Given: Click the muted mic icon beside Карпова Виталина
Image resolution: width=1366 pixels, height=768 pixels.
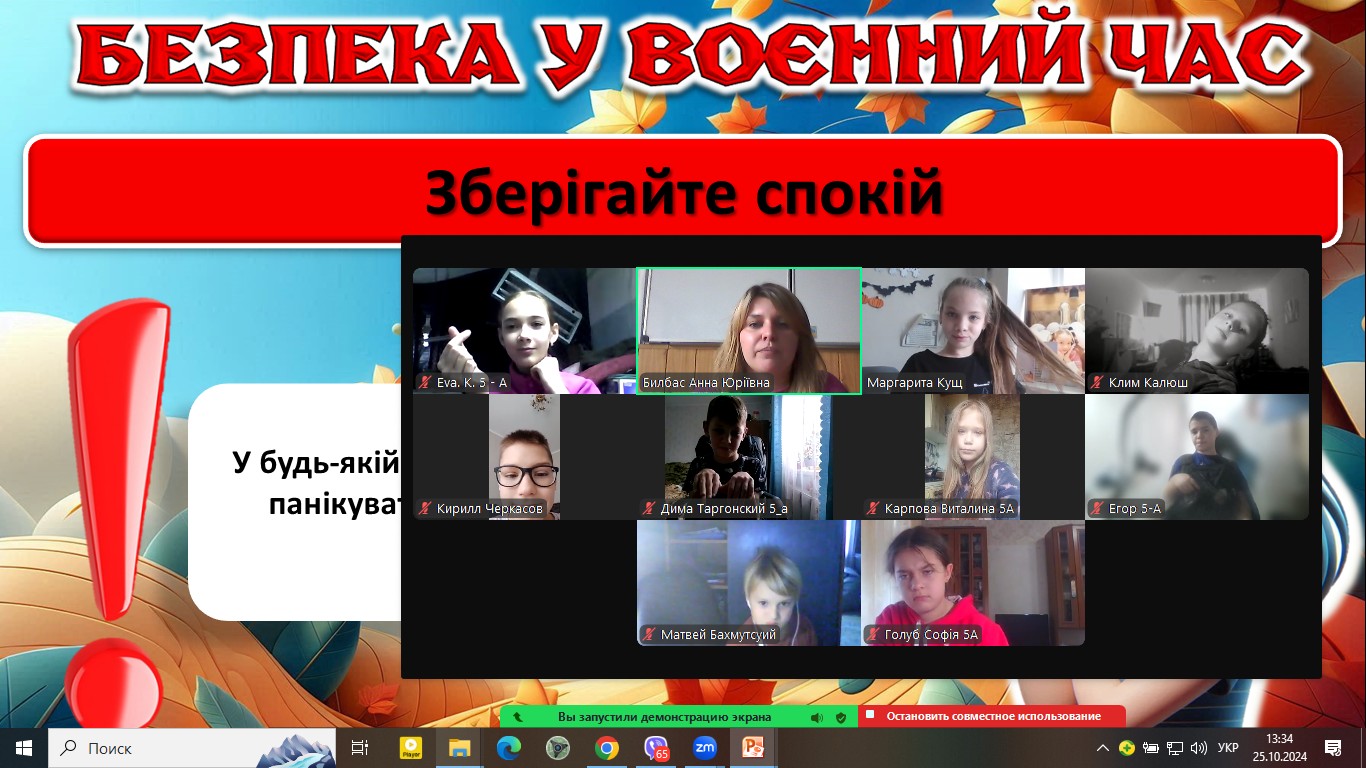Looking at the screenshot, I should pyautogui.click(x=873, y=508).
